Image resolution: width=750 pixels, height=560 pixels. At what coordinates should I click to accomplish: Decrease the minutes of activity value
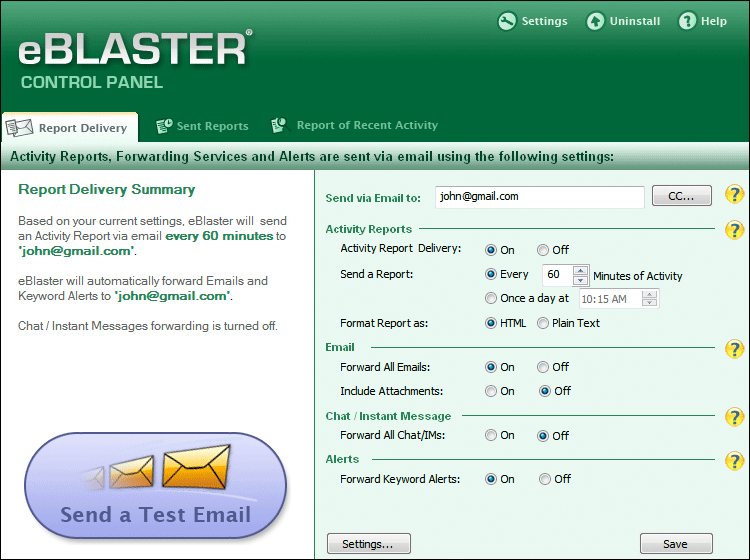(580, 280)
